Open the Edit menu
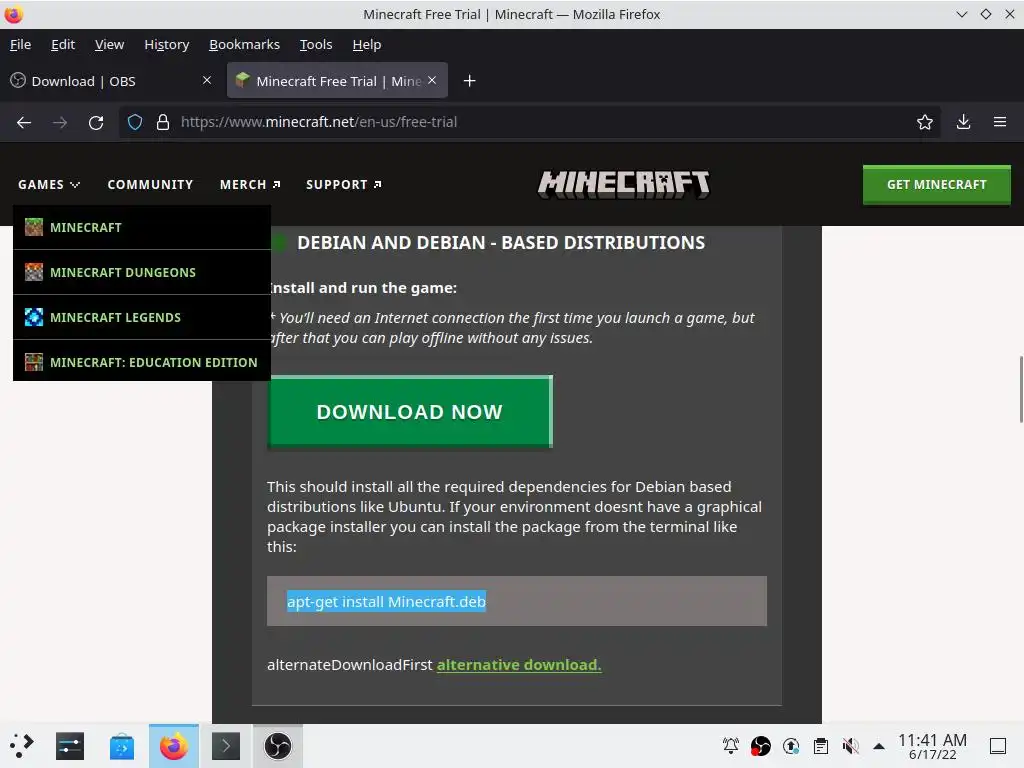1024x768 pixels. pyautogui.click(x=63, y=44)
